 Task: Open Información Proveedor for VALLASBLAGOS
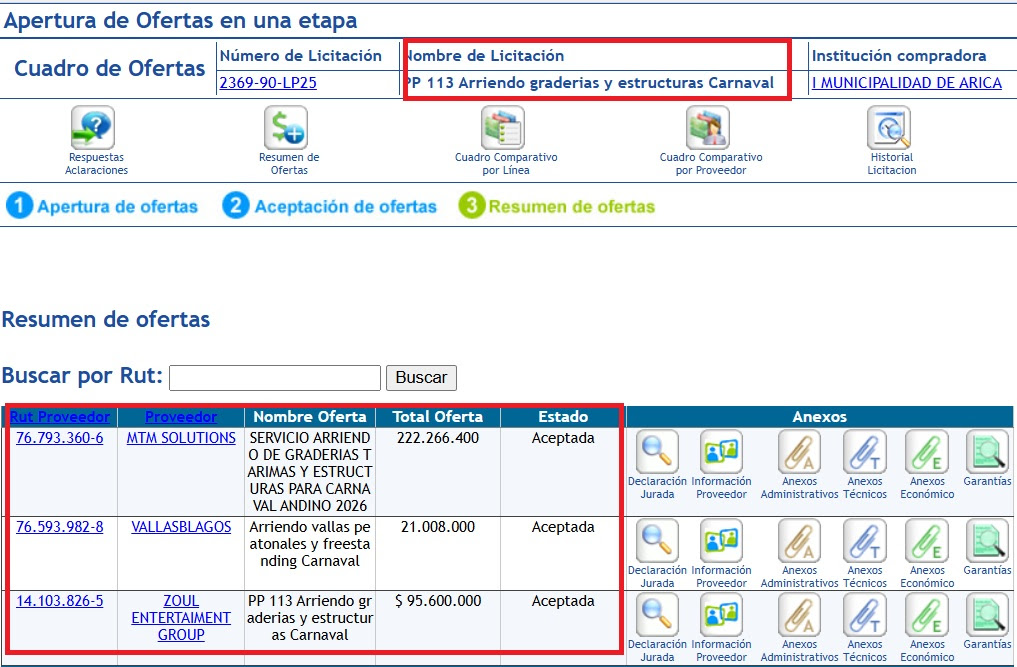pos(721,541)
